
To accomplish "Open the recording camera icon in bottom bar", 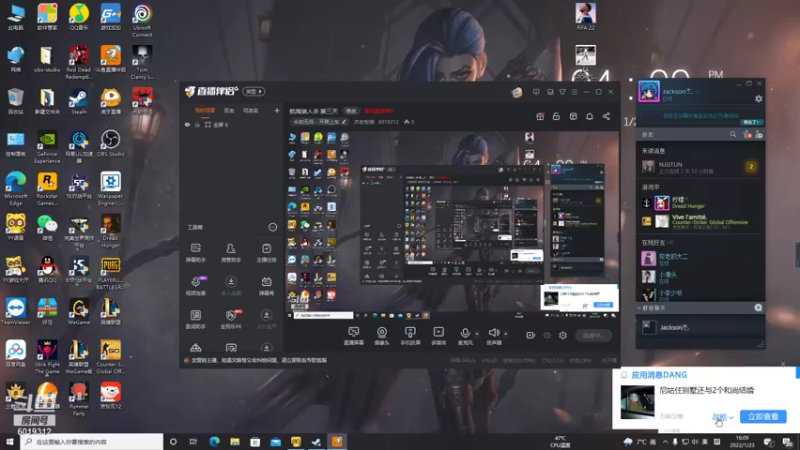I will point(530,335).
